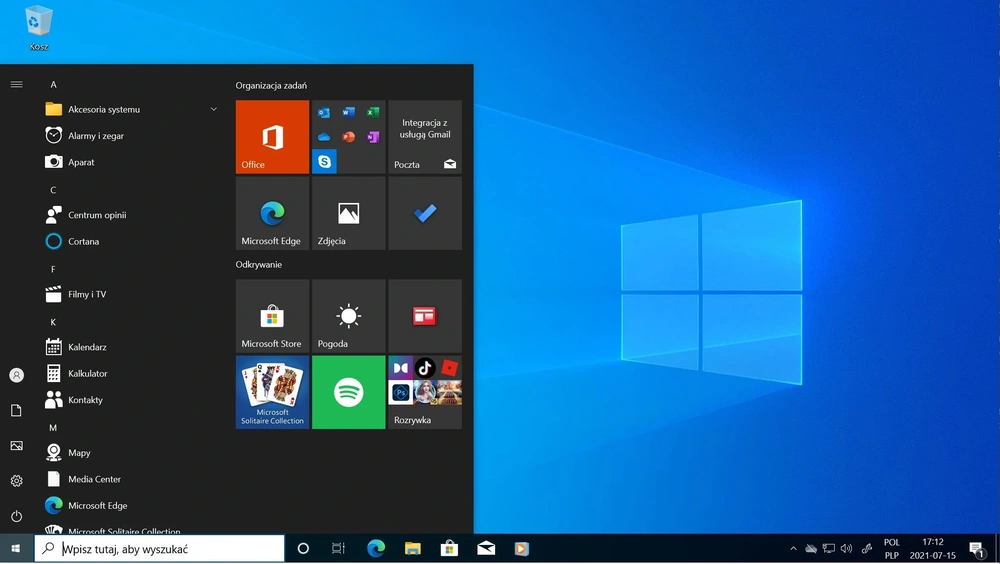Image resolution: width=1000 pixels, height=564 pixels.
Task: Open the volume control in tray
Action: point(846,549)
